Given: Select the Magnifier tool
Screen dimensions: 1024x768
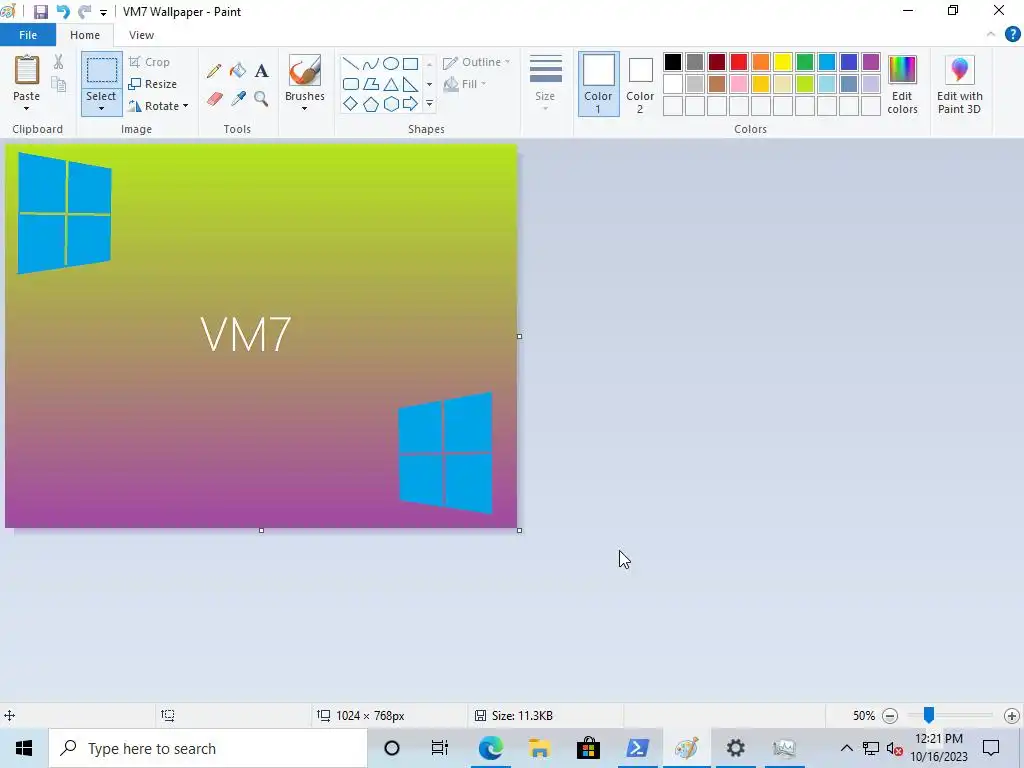Looking at the screenshot, I should 261,99.
